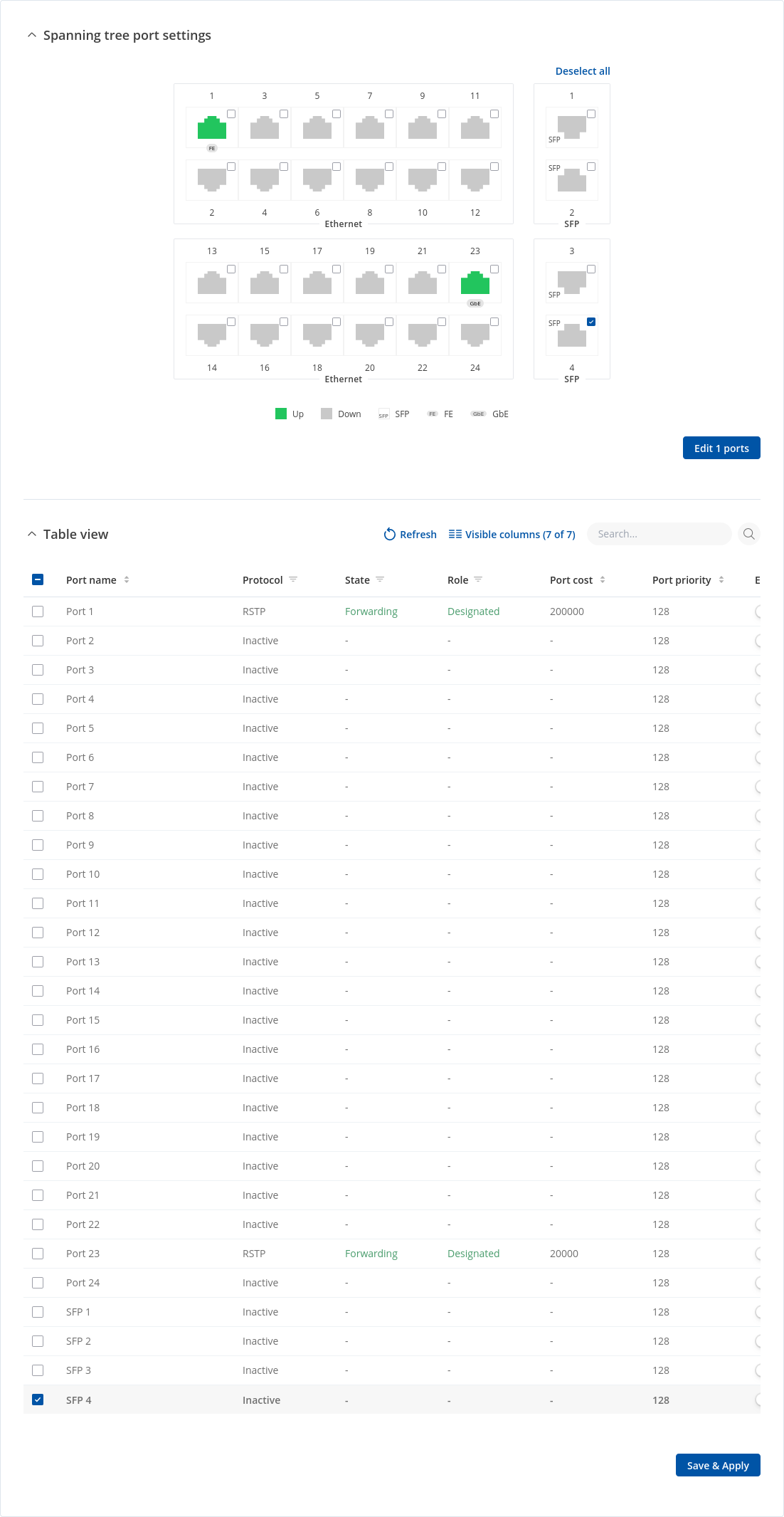
Task: Click the State column filter icon
Action: tap(380, 579)
